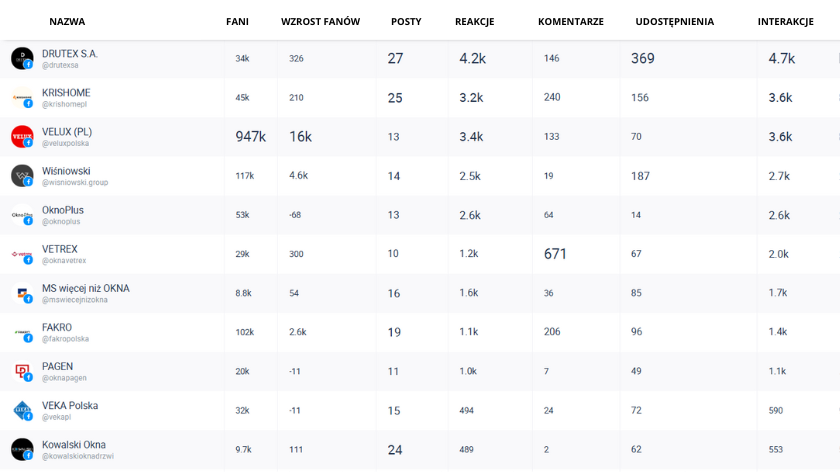Click the Kowalski Okna profile avatar
The width and height of the screenshot is (840, 472).
[22, 449]
